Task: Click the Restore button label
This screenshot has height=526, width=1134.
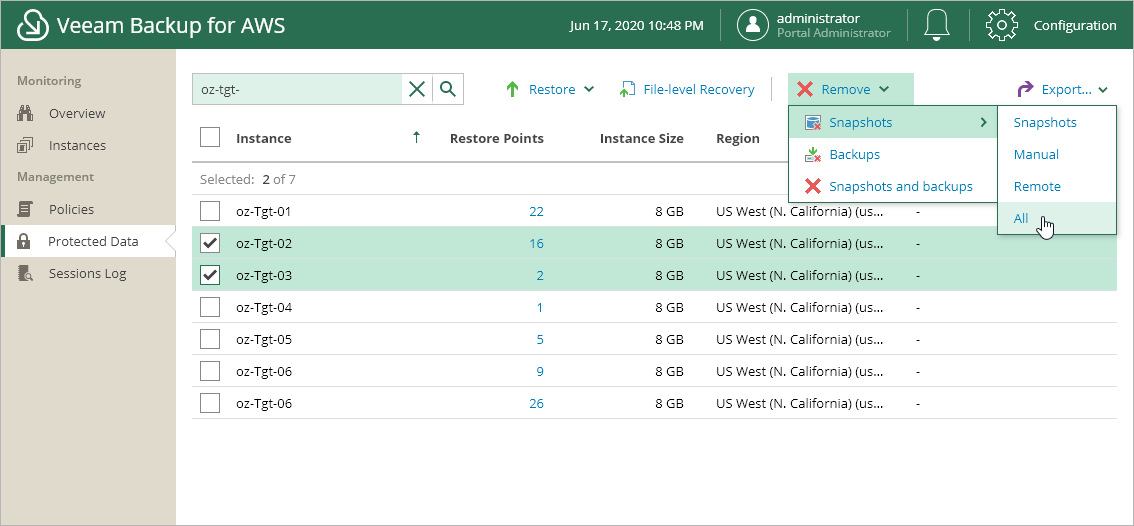Action: coord(552,89)
